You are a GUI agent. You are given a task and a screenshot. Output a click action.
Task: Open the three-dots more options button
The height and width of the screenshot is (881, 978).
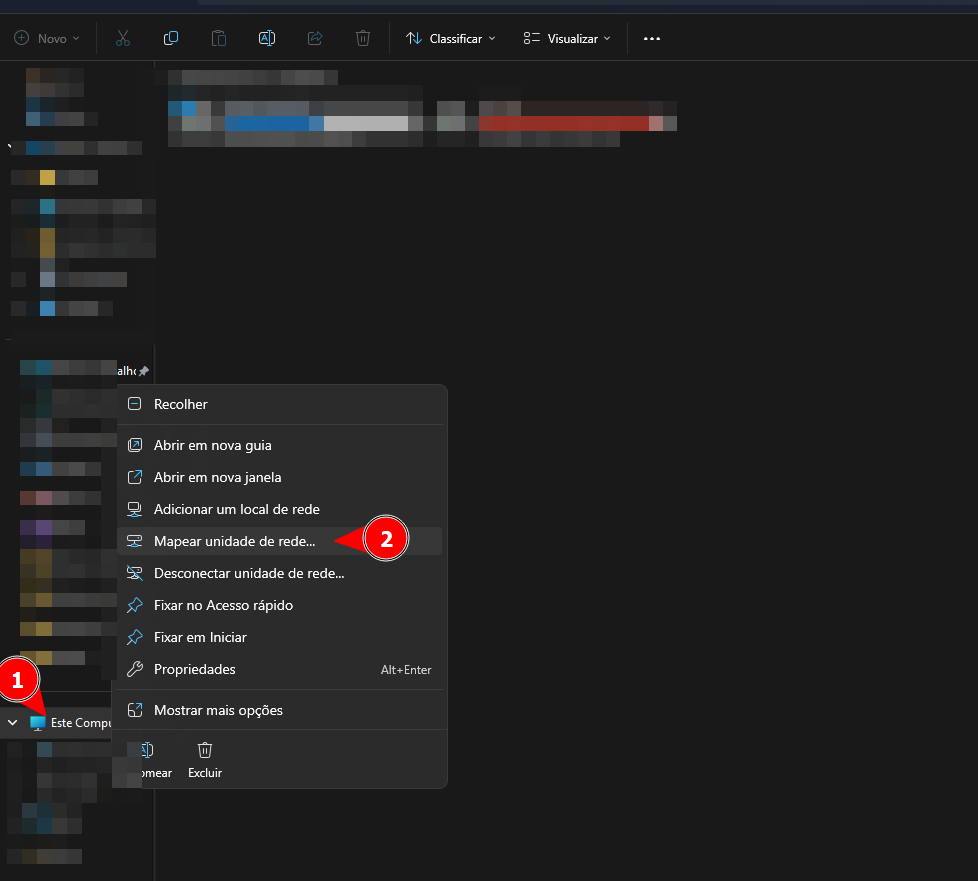(652, 38)
